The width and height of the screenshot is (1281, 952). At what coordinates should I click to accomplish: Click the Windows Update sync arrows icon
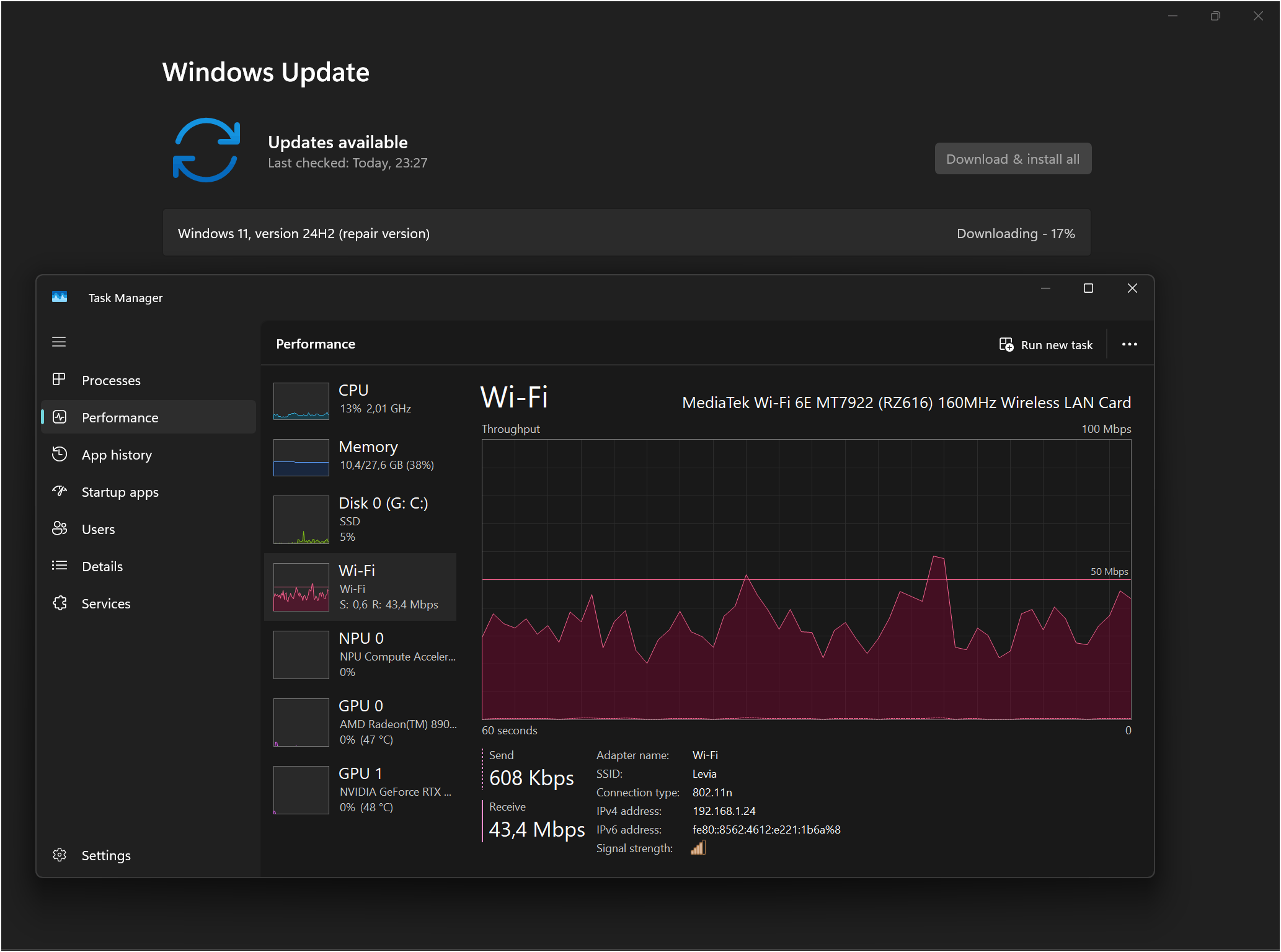pyautogui.click(x=206, y=150)
